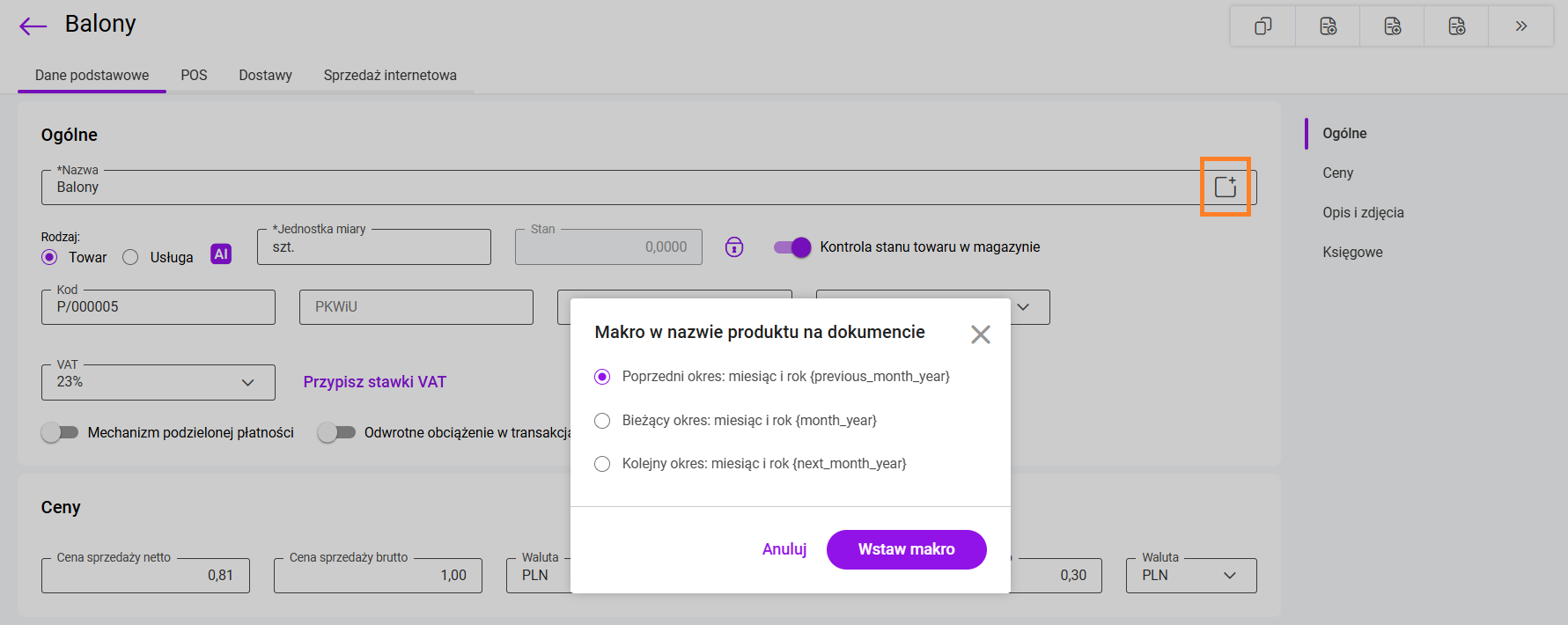This screenshot has height=625, width=1568.
Task: Enable Mechanizm podzielonej płatności toggle
Action: pos(60,432)
